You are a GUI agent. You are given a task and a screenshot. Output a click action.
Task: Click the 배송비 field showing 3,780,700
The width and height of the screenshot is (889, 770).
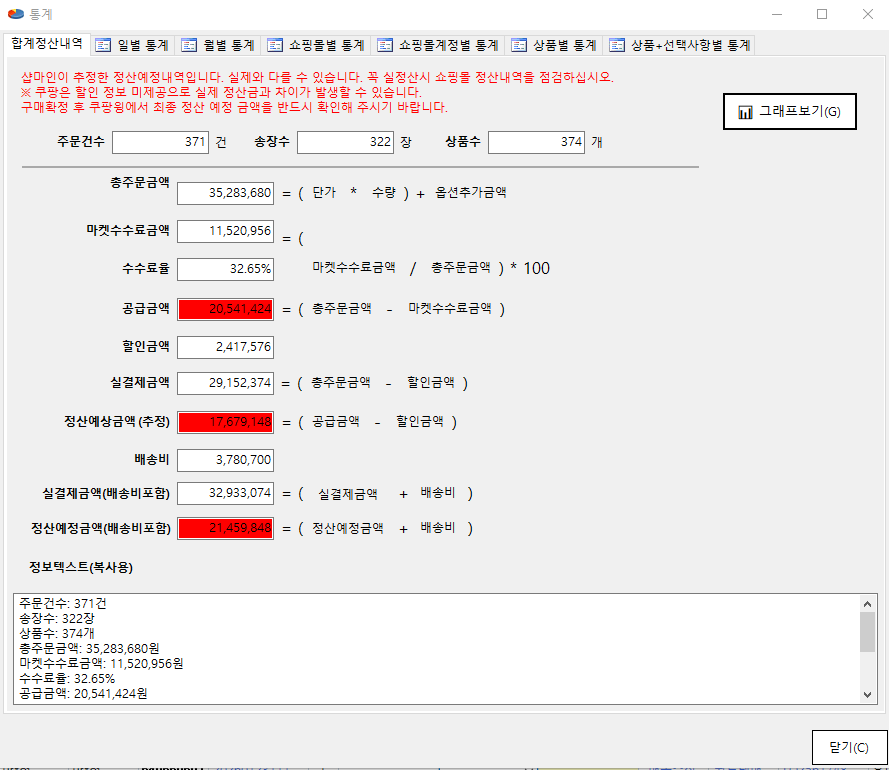[x=225, y=460]
